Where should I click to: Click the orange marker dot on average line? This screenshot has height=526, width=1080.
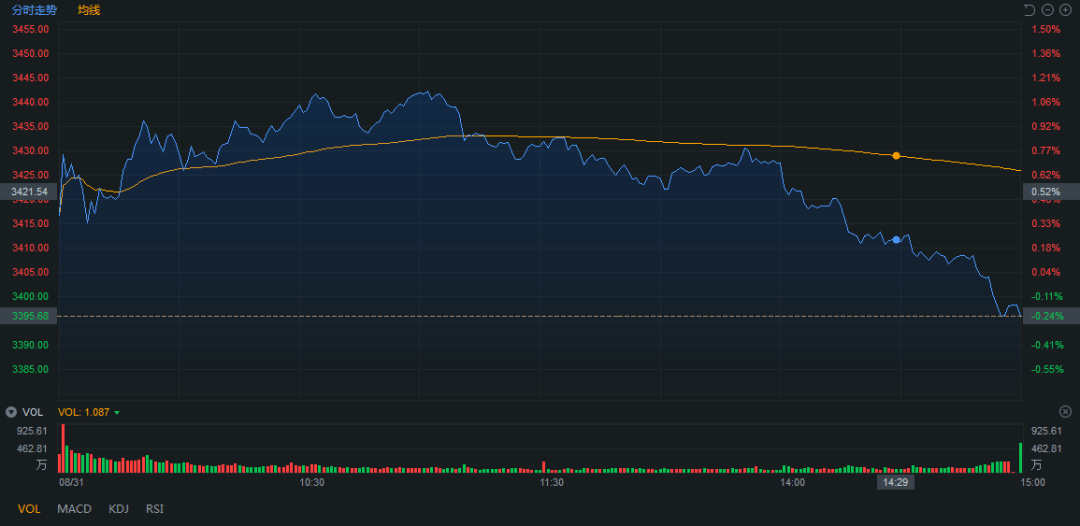pyautogui.click(x=896, y=156)
